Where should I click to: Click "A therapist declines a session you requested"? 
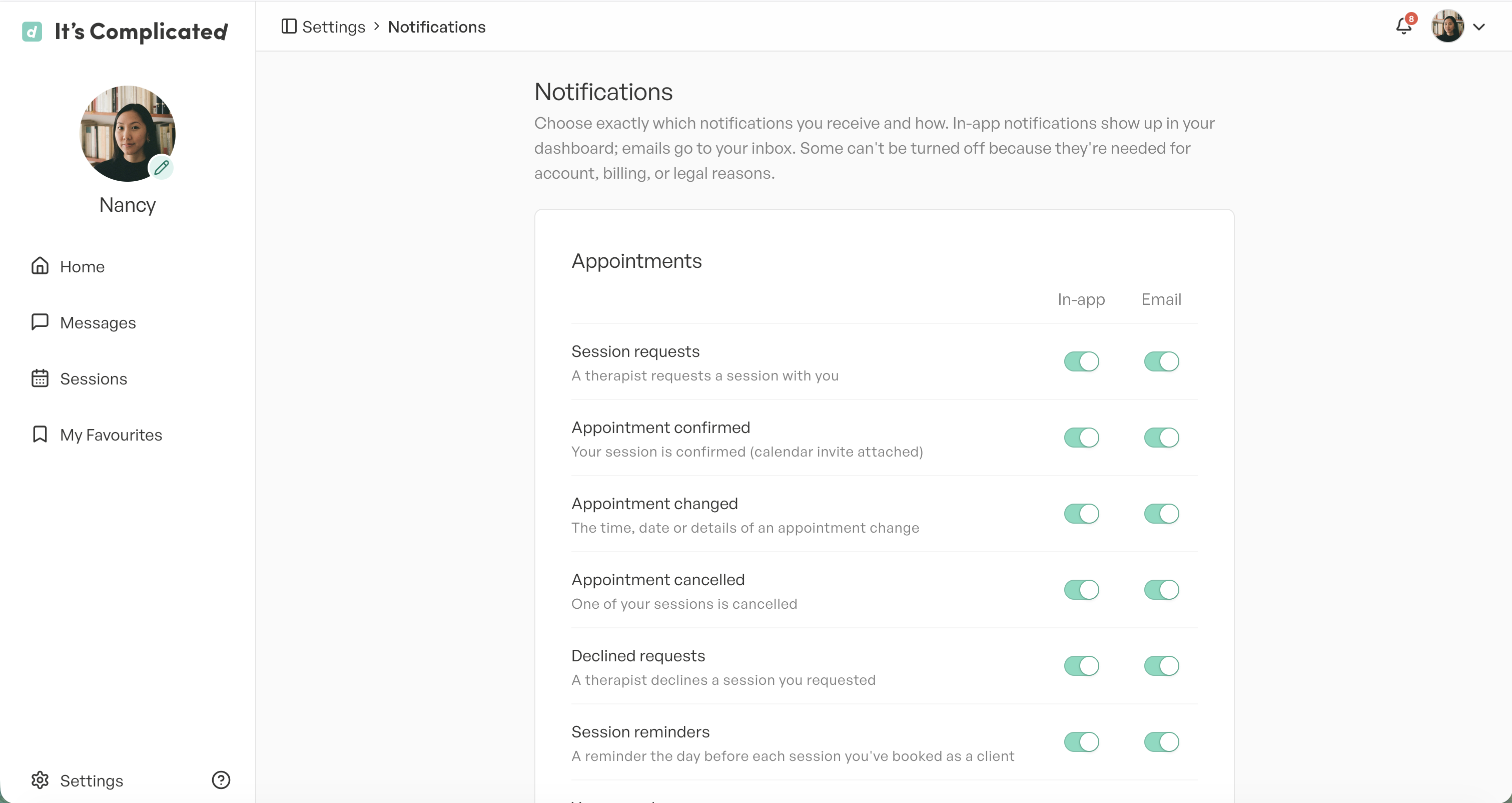[x=723, y=680]
